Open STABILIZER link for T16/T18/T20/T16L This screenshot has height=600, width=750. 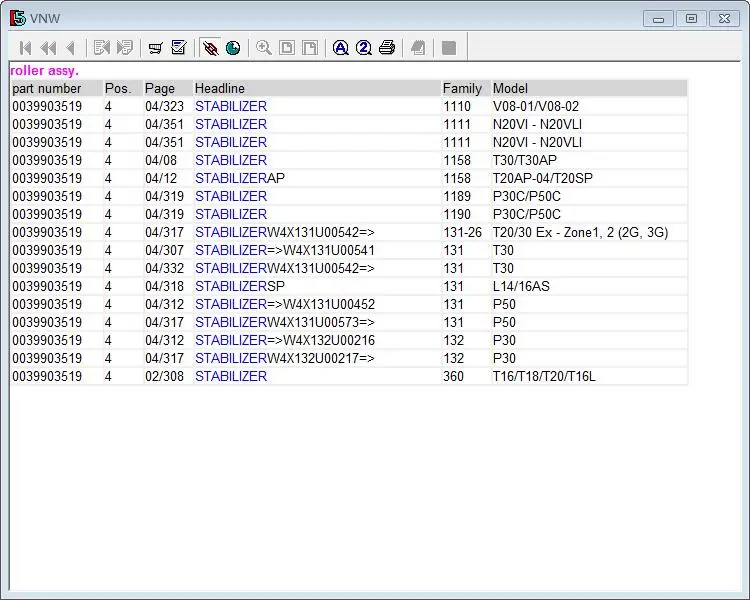[x=231, y=377]
